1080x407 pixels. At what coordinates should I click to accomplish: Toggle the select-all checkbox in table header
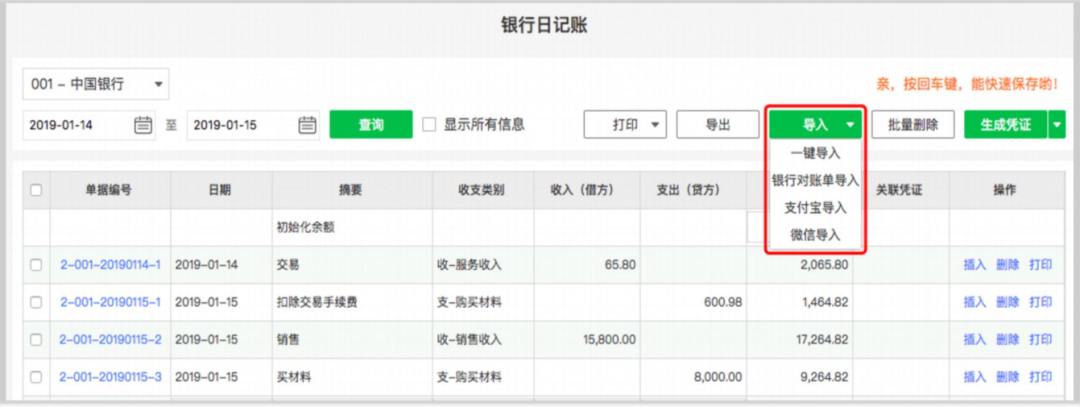[37, 190]
